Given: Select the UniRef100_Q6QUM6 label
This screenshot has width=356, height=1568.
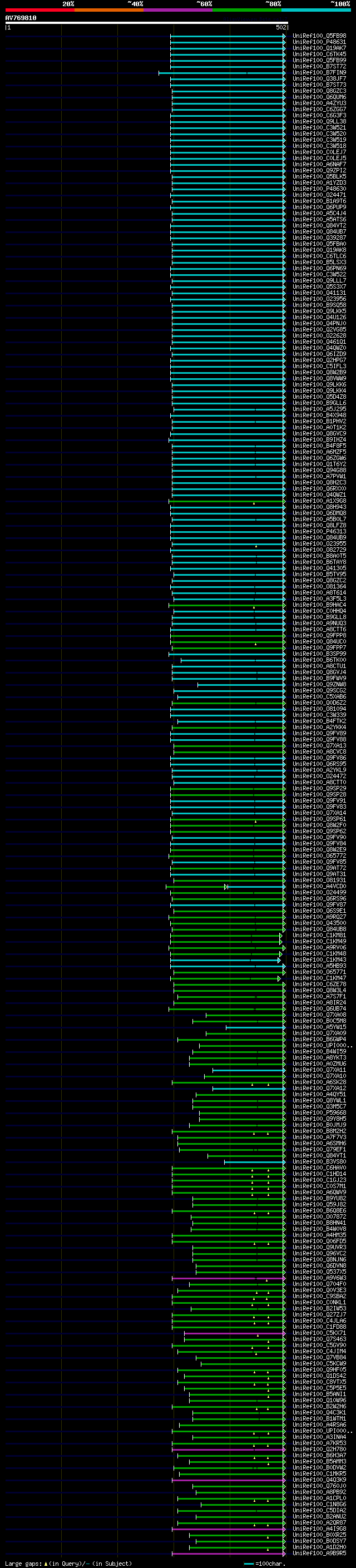Looking at the screenshot, I should 319,97.
